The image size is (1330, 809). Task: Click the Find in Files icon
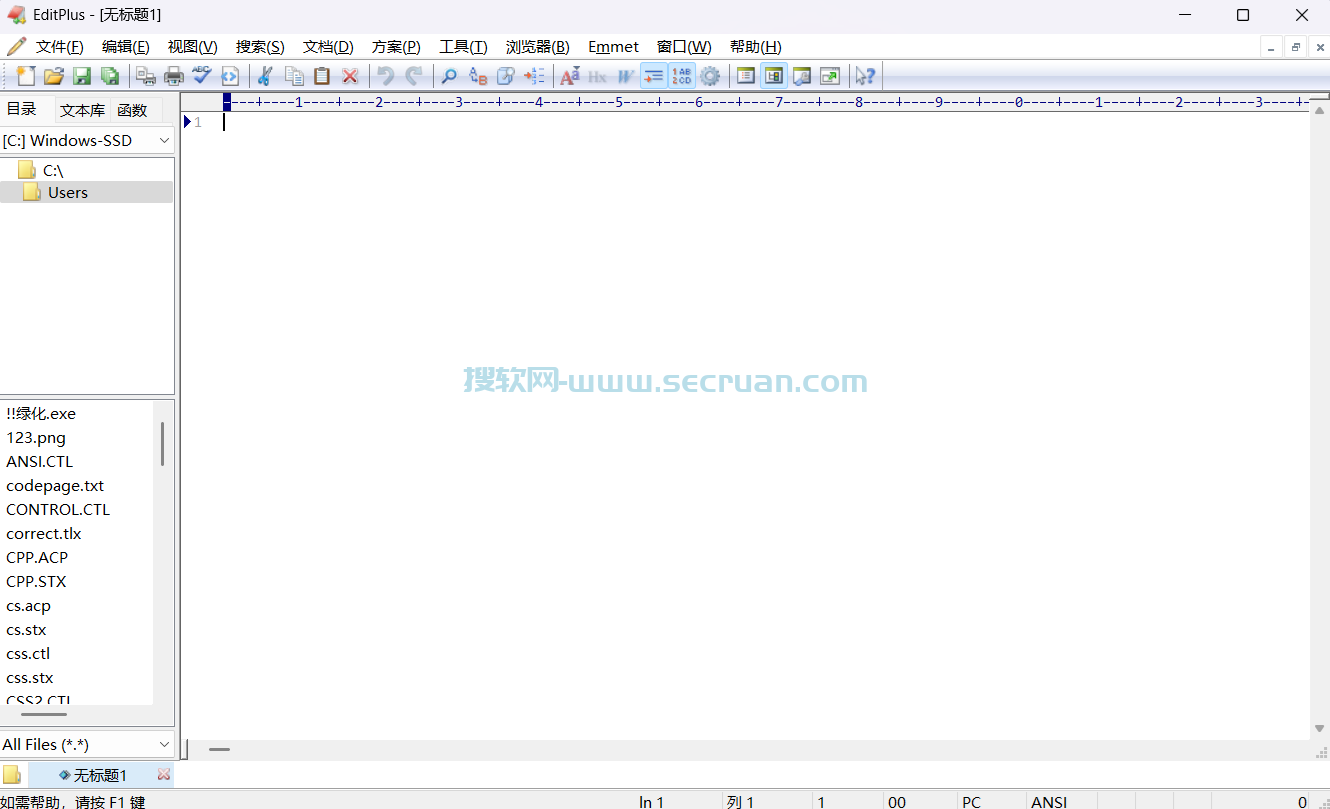(x=506, y=76)
